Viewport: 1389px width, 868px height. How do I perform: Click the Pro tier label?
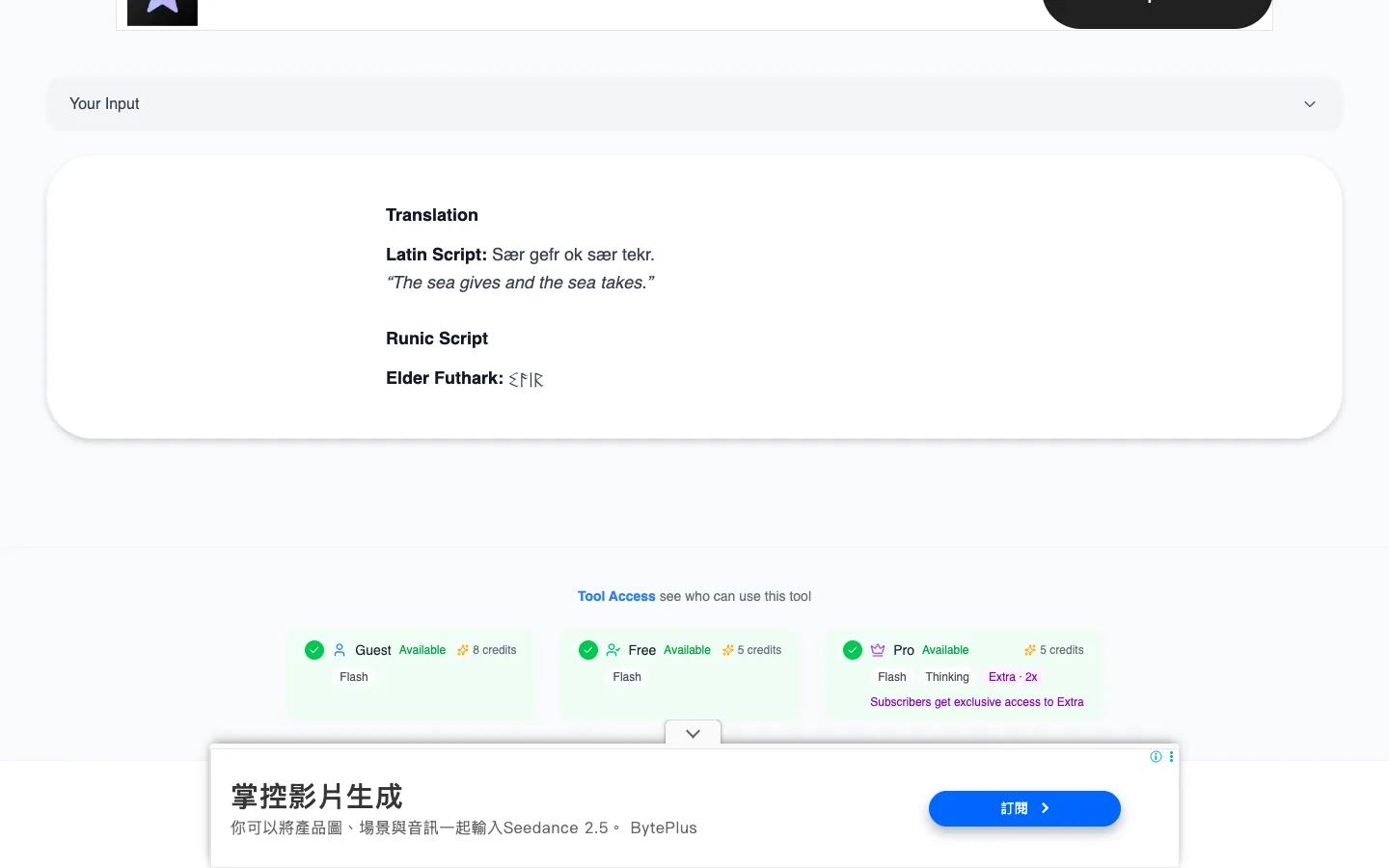click(904, 650)
